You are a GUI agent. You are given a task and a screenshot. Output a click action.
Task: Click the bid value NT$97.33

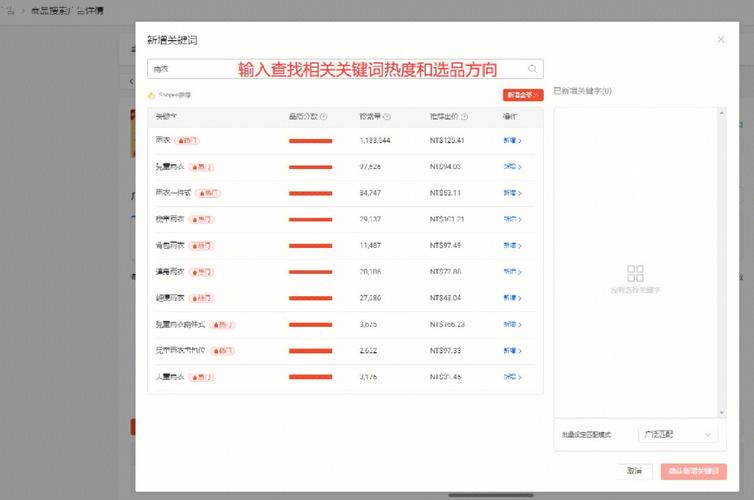(445, 351)
